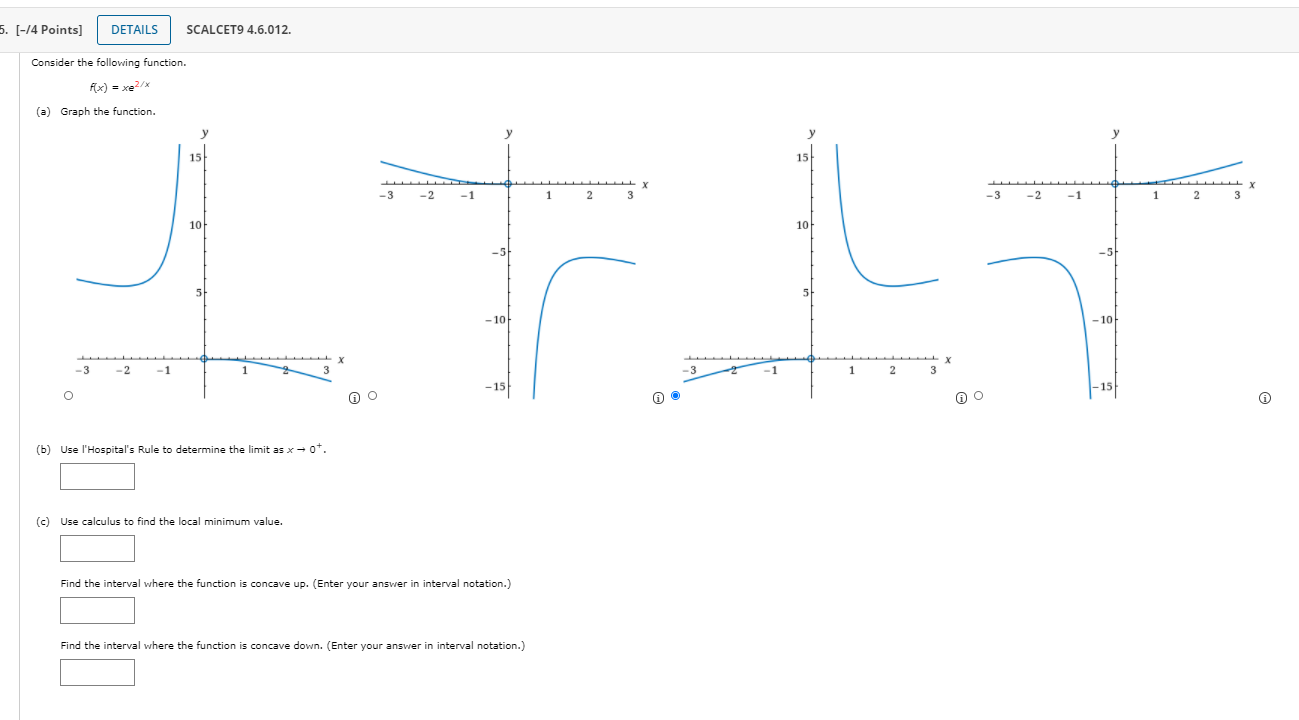The image size is (1299, 720).
Task: Click the enlarge circle under the leftmost graph
Action: point(69,395)
